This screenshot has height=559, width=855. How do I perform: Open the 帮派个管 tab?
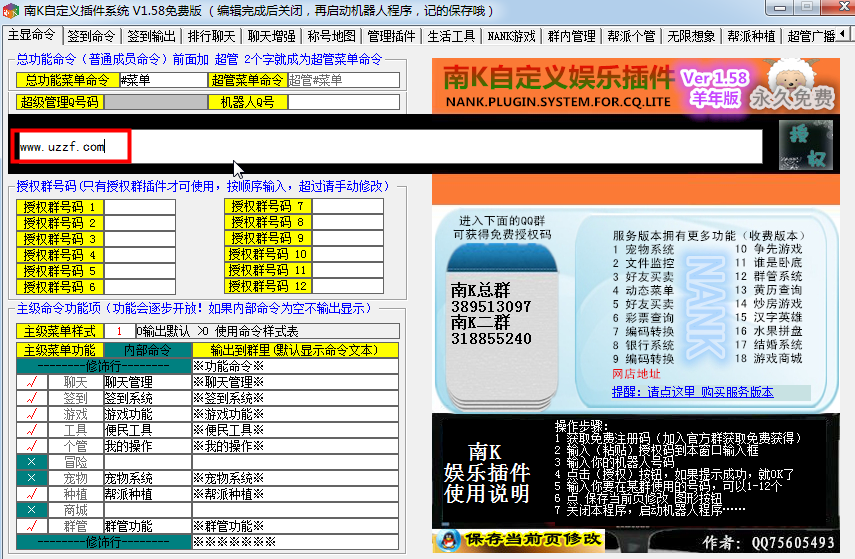[631, 36]
